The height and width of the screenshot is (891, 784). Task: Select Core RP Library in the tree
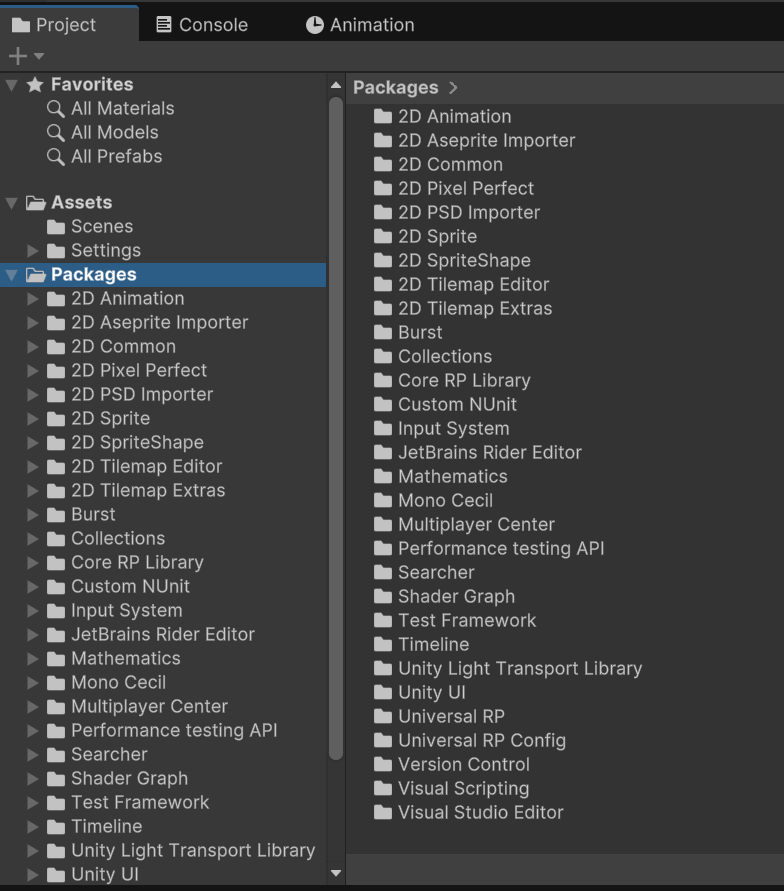tap(163, 563)
